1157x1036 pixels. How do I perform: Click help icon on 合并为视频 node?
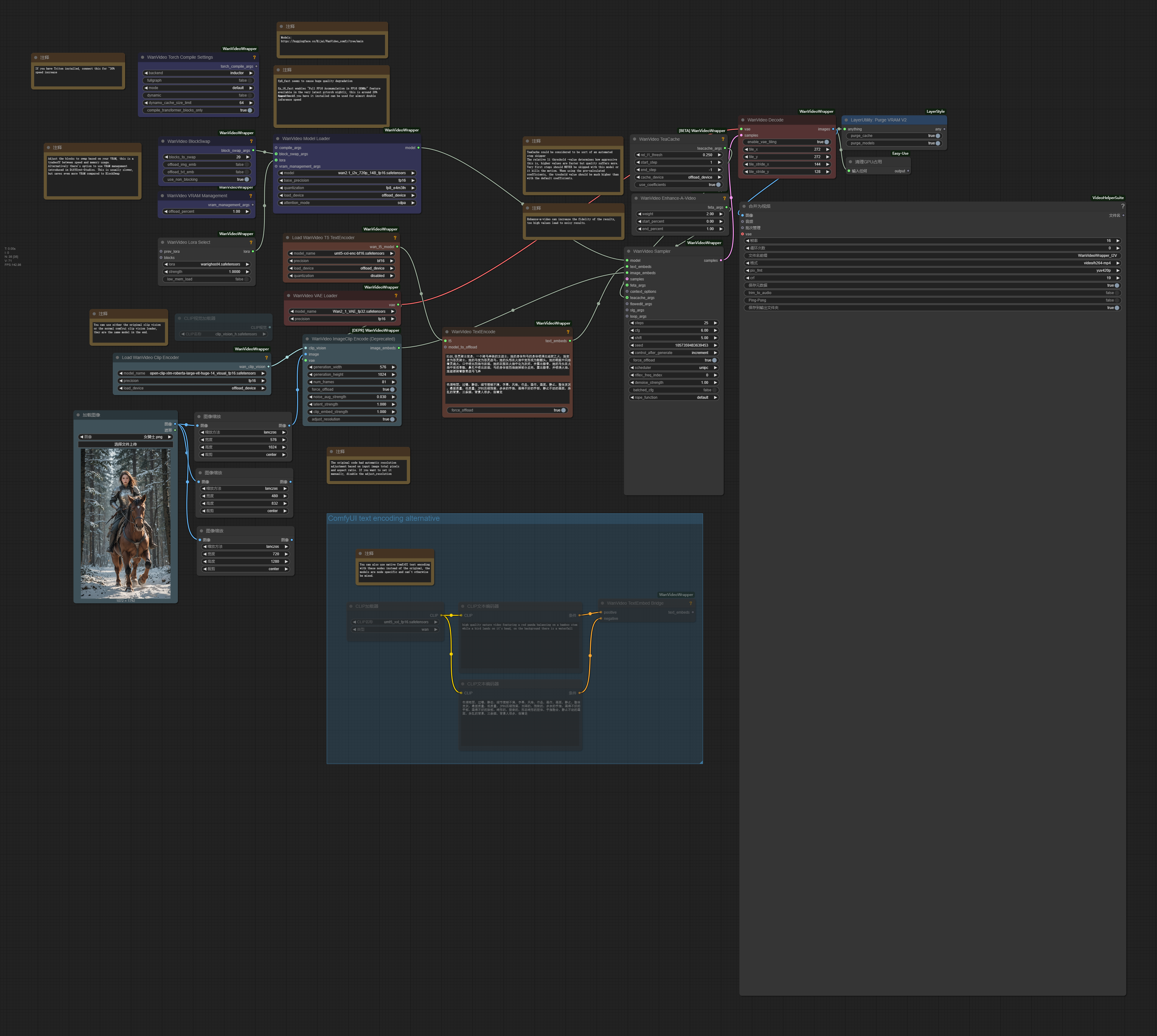click(x=1122, y=206)
